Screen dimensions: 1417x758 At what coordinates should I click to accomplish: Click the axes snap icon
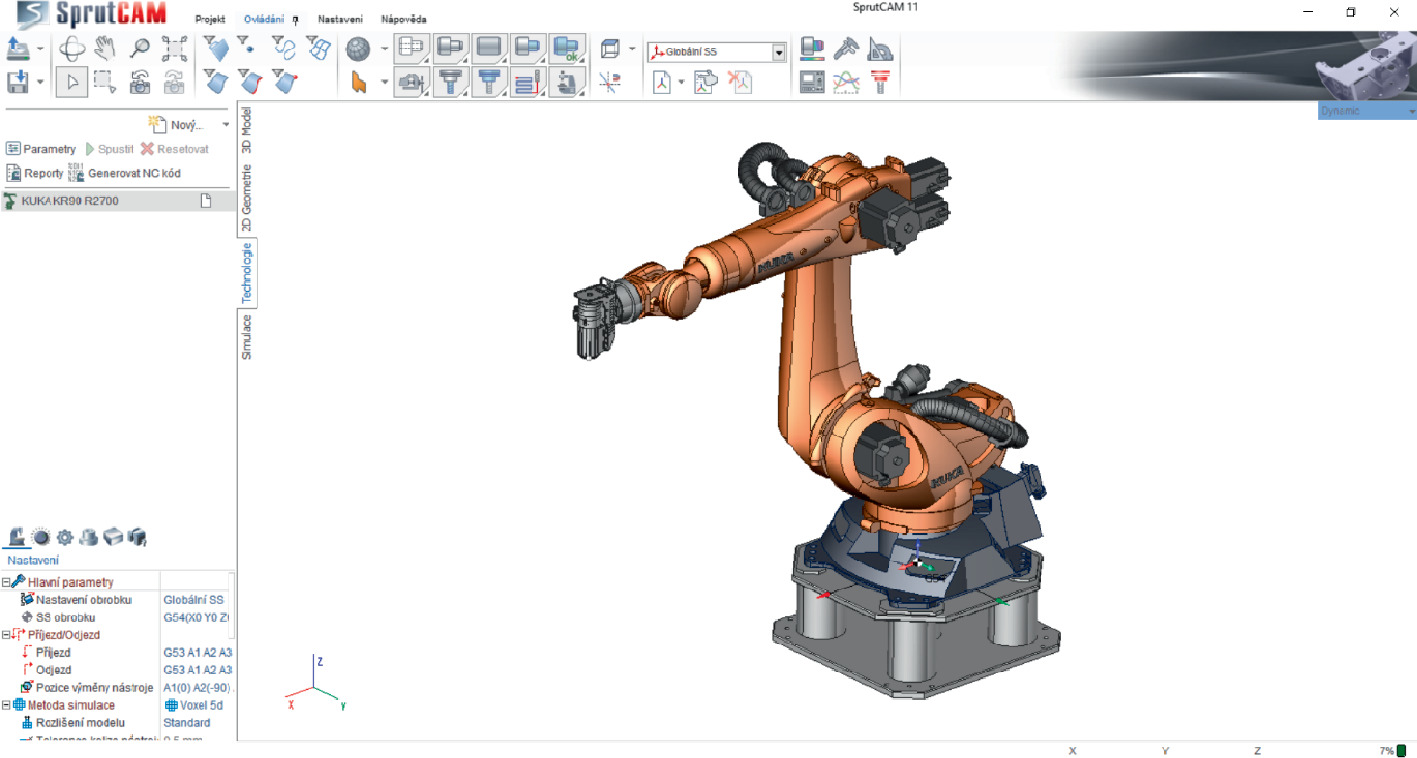pyautogui.click(x=610, y=82)
